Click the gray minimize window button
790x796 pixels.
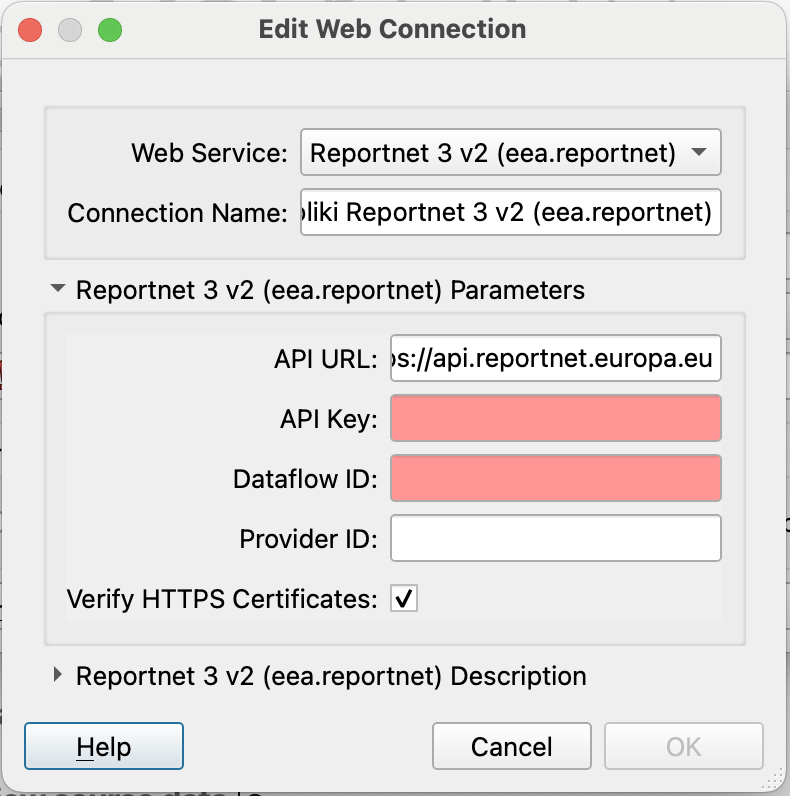tap(70, 30)
